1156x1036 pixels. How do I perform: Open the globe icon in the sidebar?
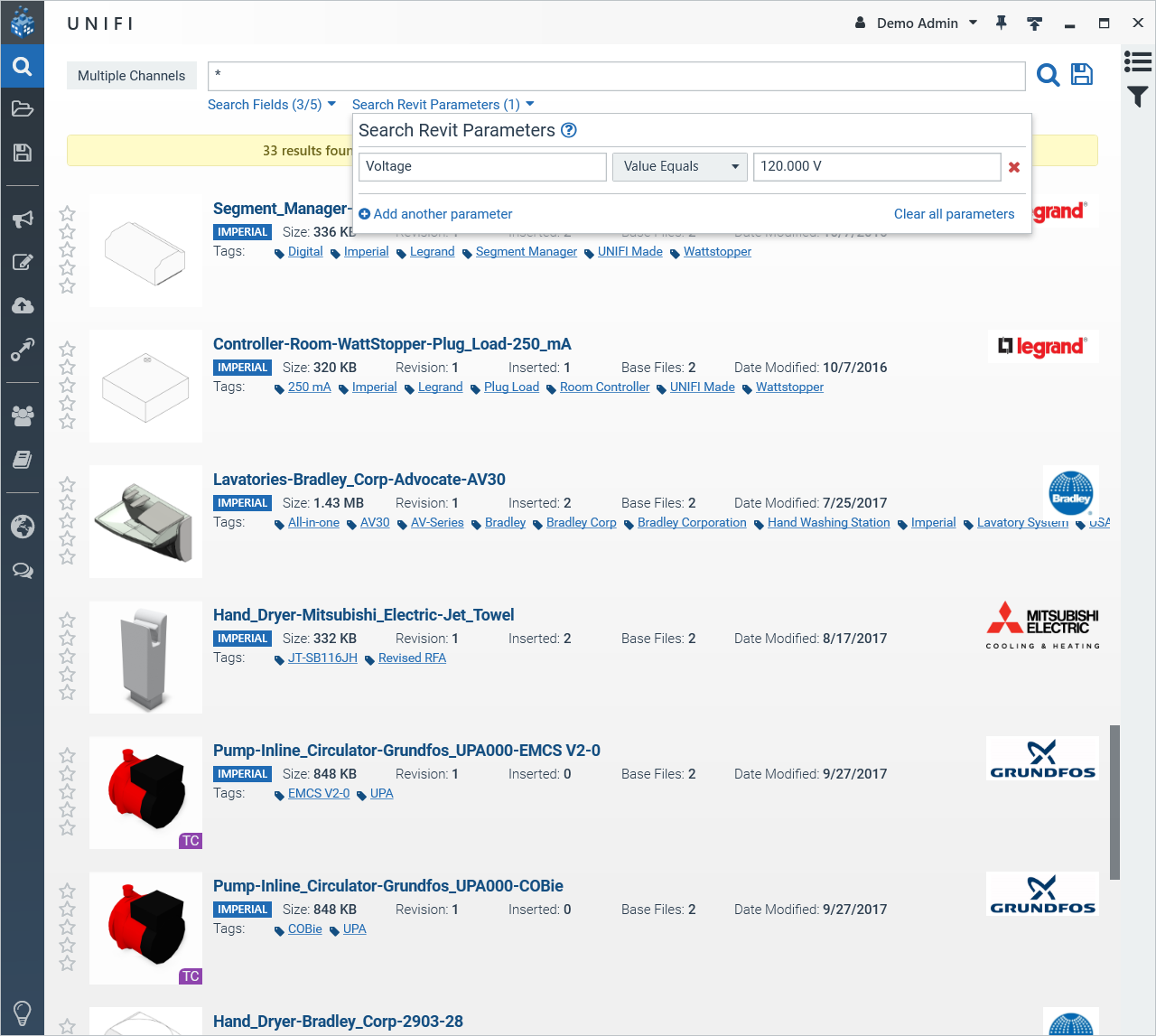pos(22,526)
